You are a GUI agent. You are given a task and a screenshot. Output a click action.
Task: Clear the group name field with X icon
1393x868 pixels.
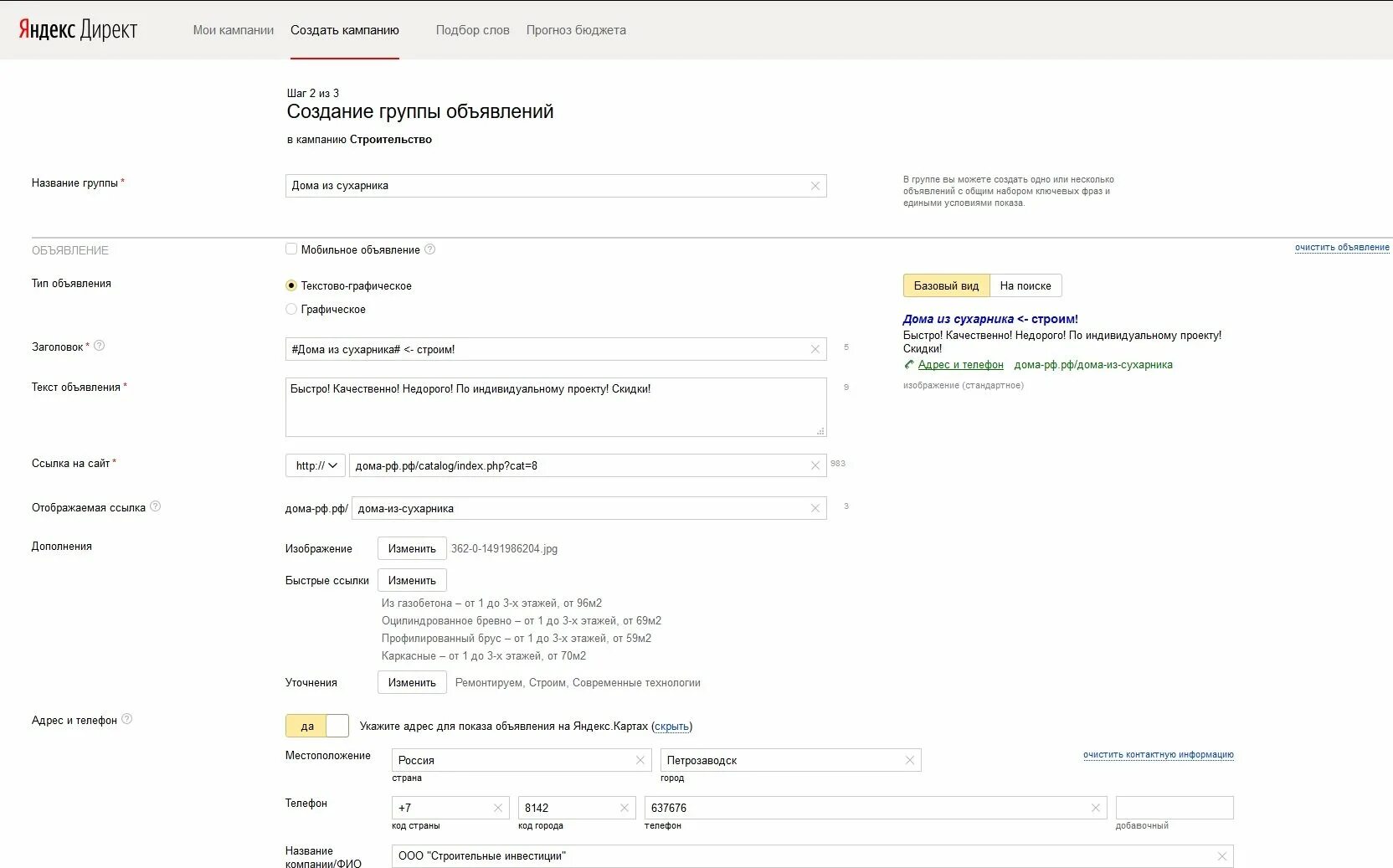coord(815,186)
